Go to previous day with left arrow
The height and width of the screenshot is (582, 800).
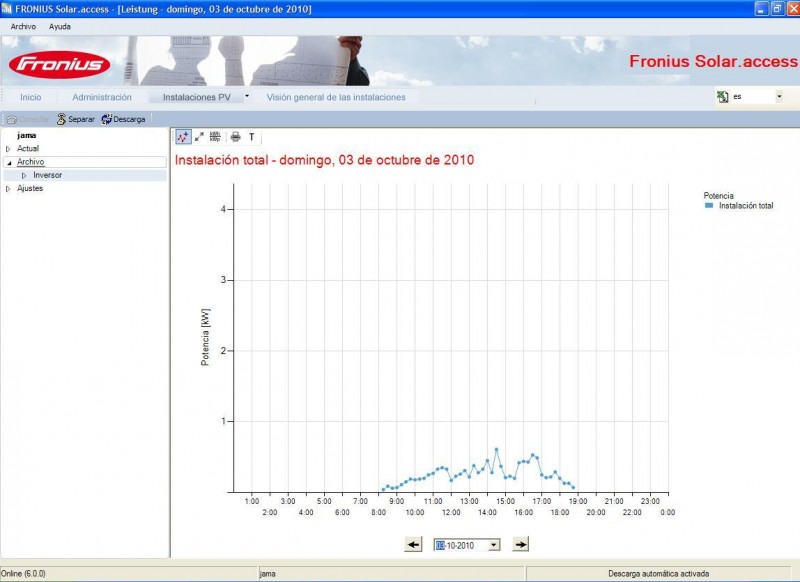(413, 544)
